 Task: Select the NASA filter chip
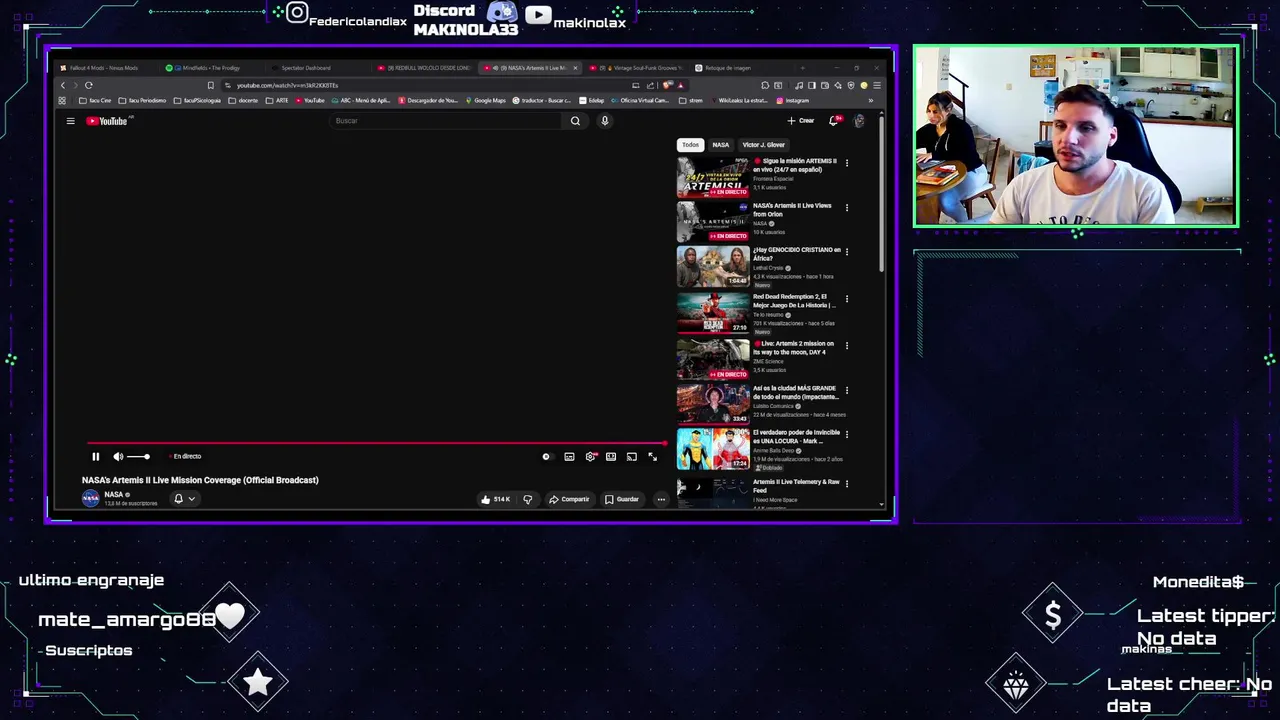tap(721, 145)
